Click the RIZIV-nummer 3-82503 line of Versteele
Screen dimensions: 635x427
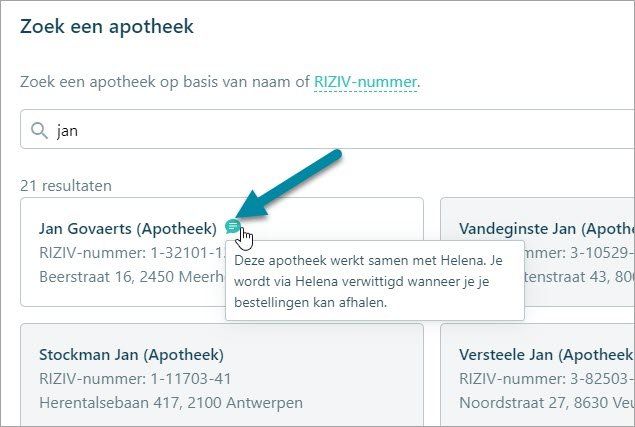click(x=547, y=379)
